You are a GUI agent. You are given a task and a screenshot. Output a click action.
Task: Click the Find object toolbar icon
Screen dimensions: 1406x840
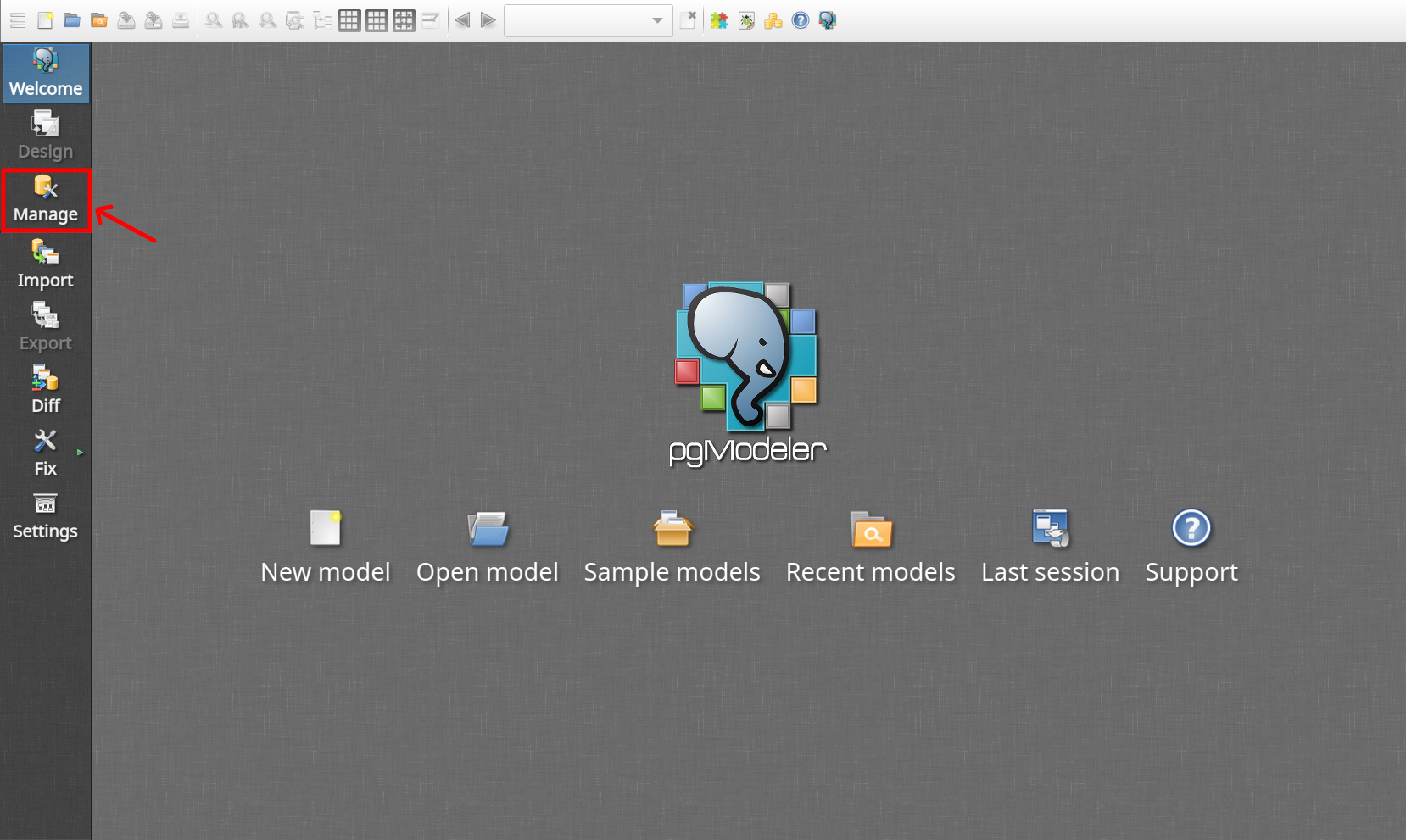pos(295,20)
